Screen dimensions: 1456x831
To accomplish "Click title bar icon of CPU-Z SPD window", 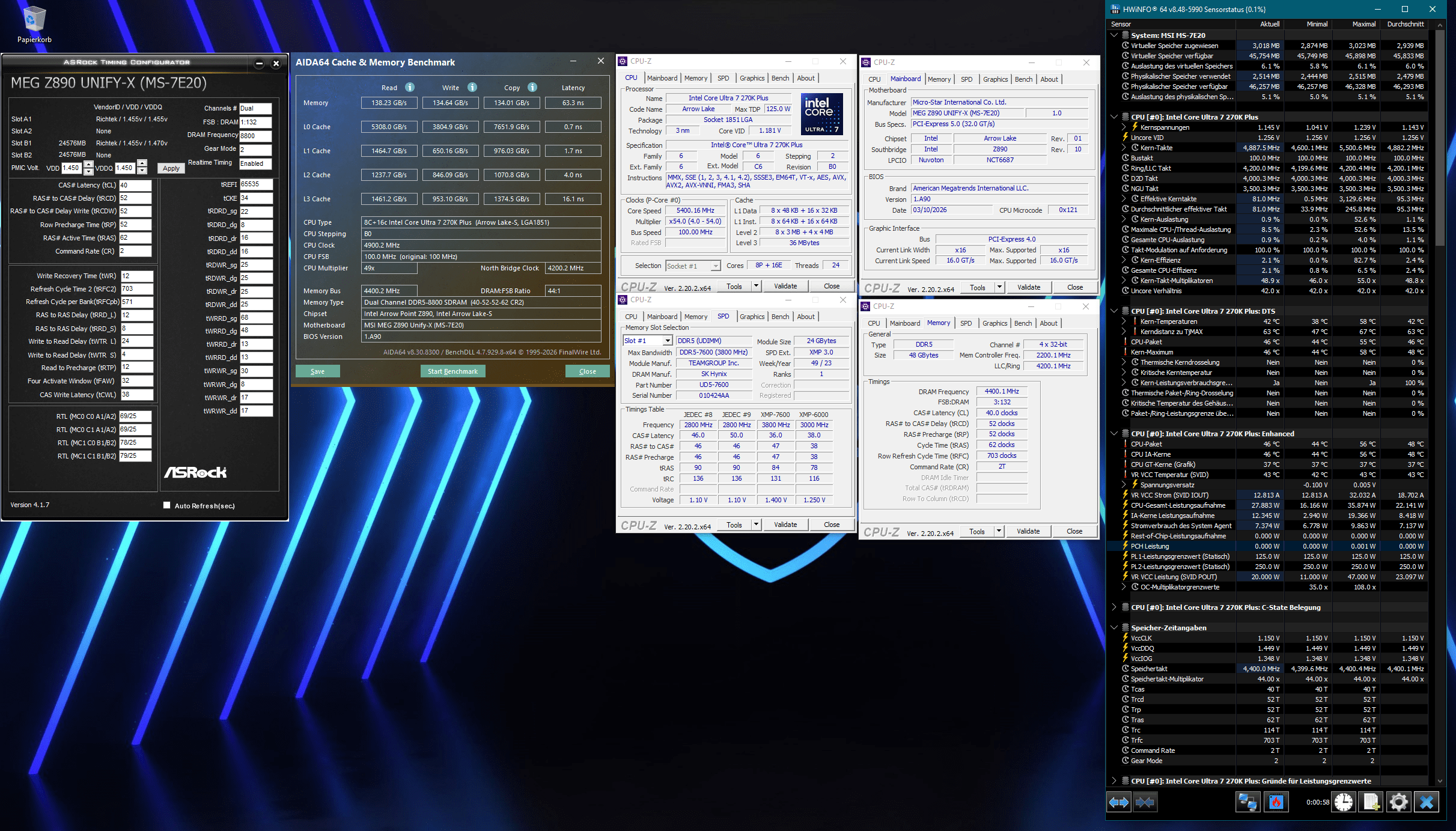I will tap(623, 300).
